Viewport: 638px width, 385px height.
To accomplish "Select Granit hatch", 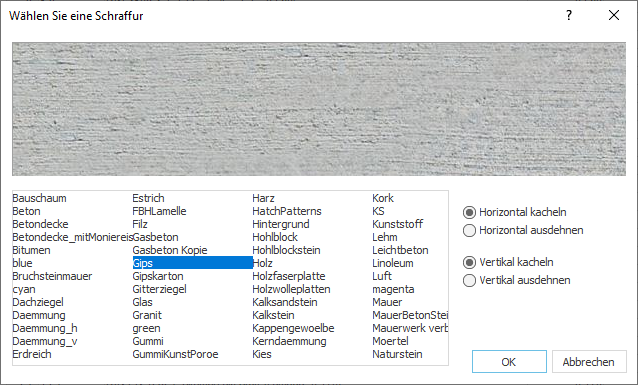I will pos(147,315).
